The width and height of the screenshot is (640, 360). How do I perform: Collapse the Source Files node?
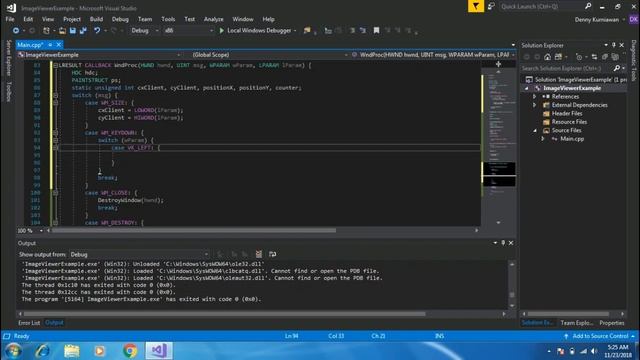(x=535, y=131)
